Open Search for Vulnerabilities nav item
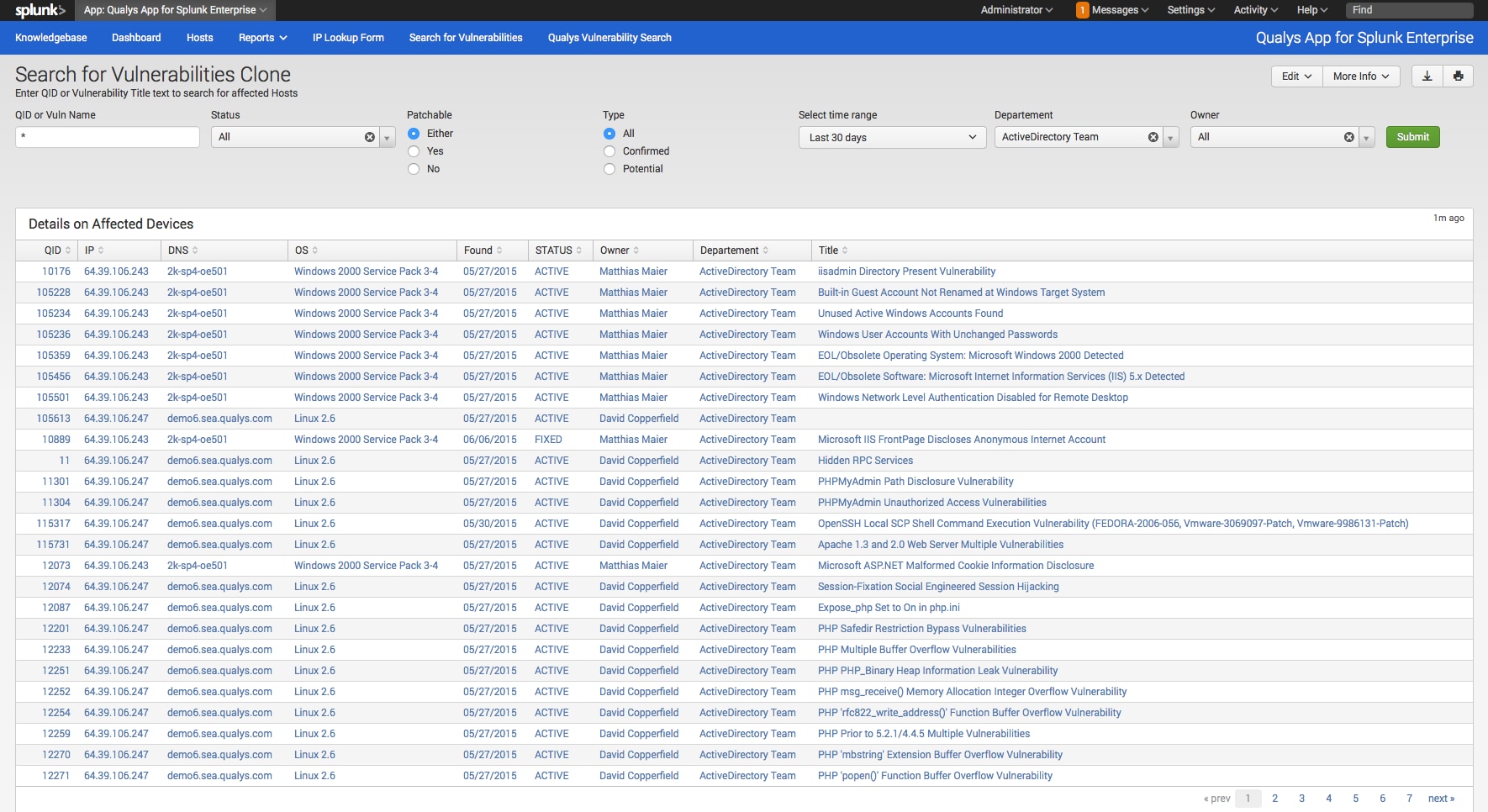 (466, 38)
